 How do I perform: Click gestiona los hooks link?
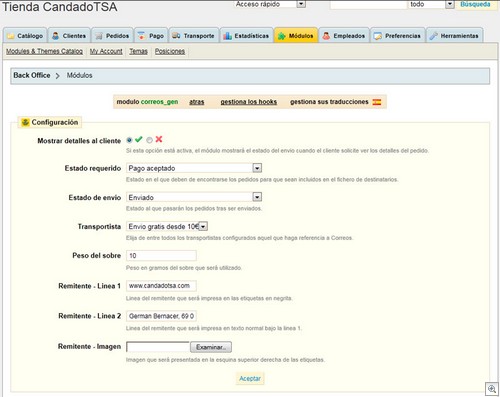[x=249, y=102]
